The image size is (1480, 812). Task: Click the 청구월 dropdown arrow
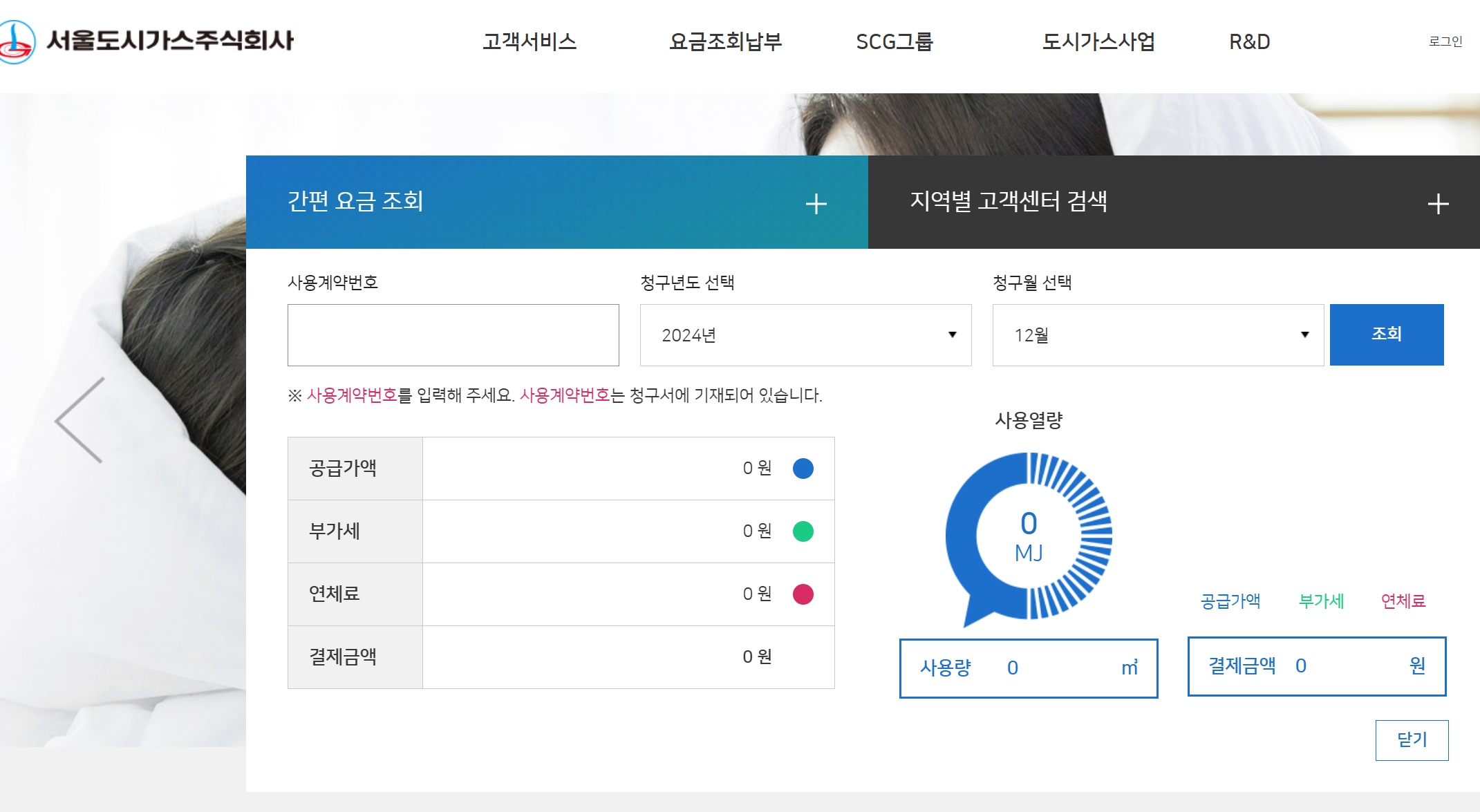1305,335
